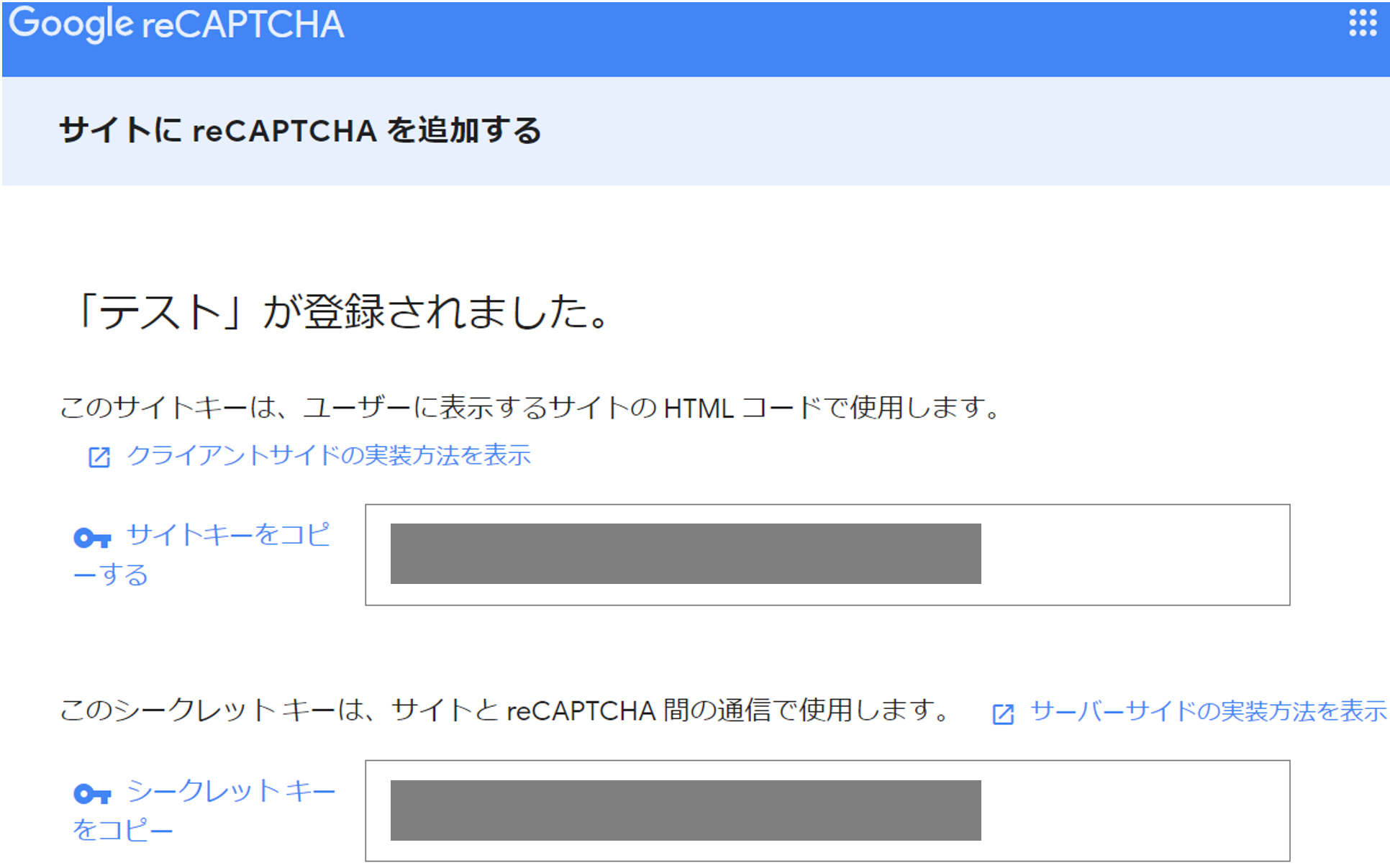This screenshot has width=1390, height=868.
Task: Copy the secret key via シークレット キーをコピー
Action: point(204,810)
